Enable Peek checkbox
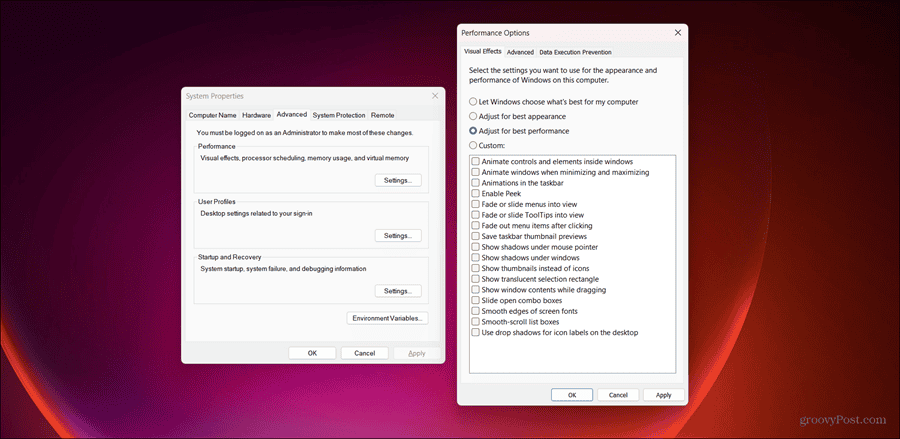The width and height of the screenshot is (900, 439). pyautogui.click(x=475, y=194)
